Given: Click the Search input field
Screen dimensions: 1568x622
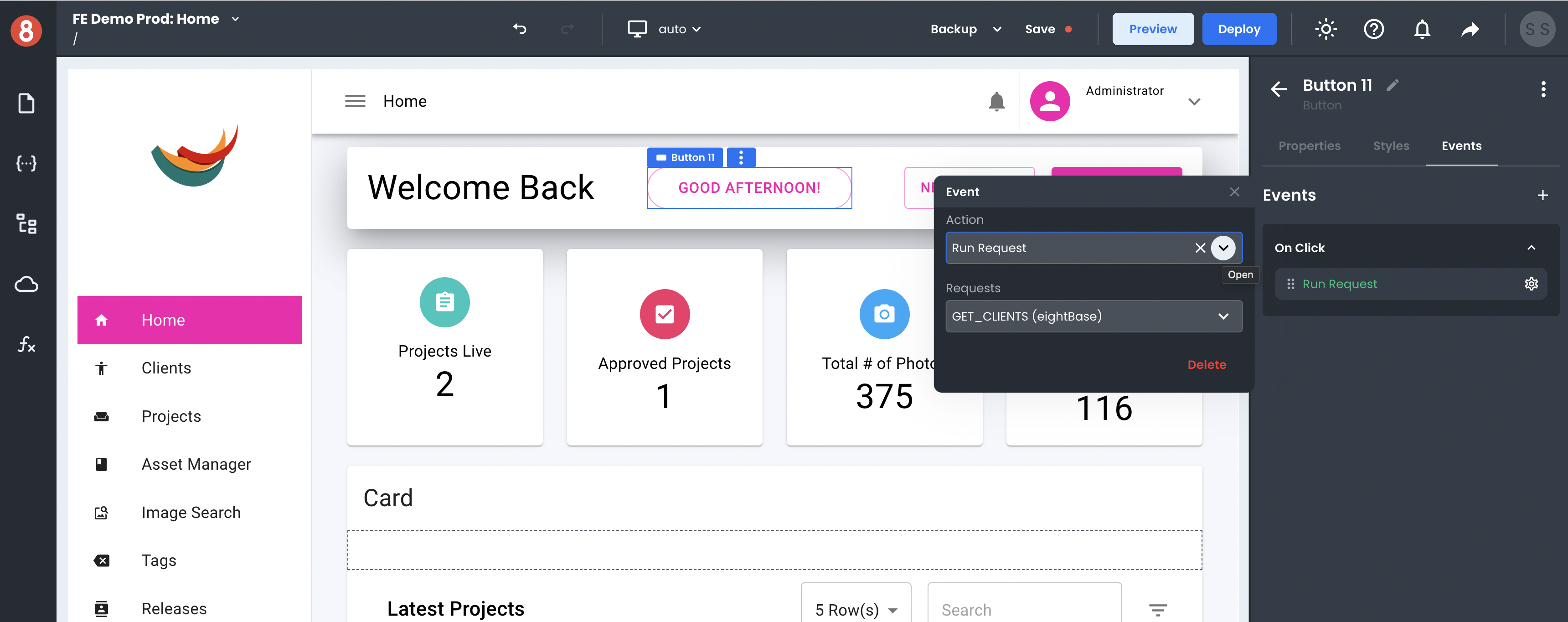Looking at the screenshot, I should click(1024, 609).
